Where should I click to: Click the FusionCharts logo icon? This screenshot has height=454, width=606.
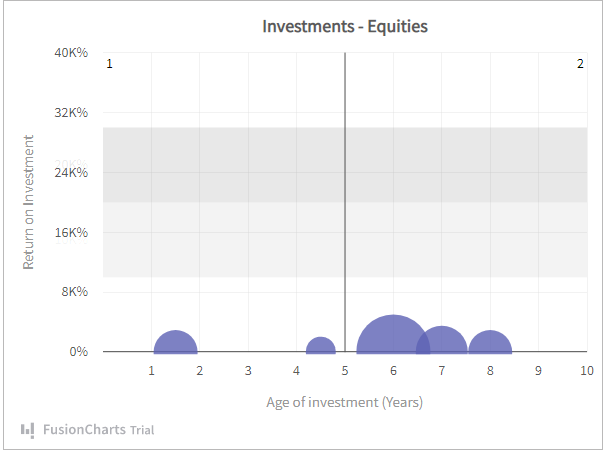(x=27, y=430)
